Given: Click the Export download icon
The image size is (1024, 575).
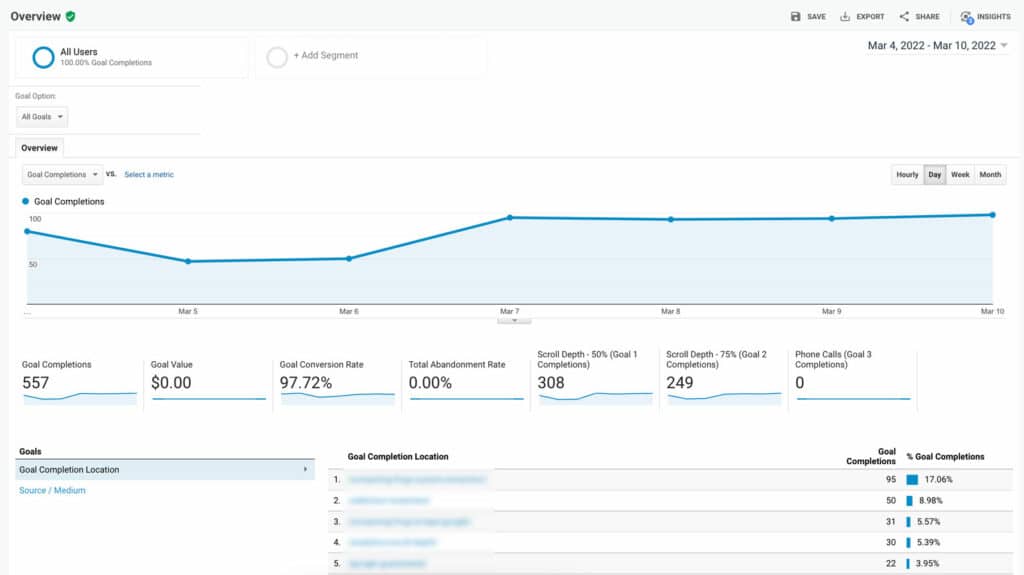Looking at the screenshot, I should 844,16.
